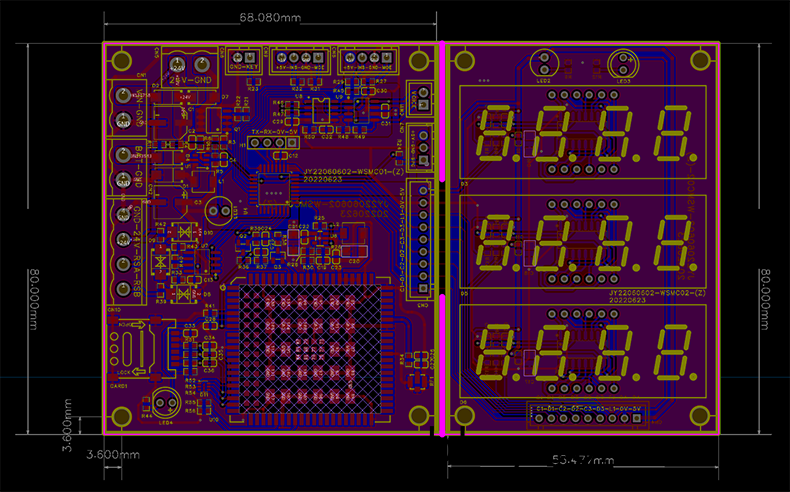790x492 pixels.
Task: Click the 24V-GND terminal block connector
Action: pos(190,63)
